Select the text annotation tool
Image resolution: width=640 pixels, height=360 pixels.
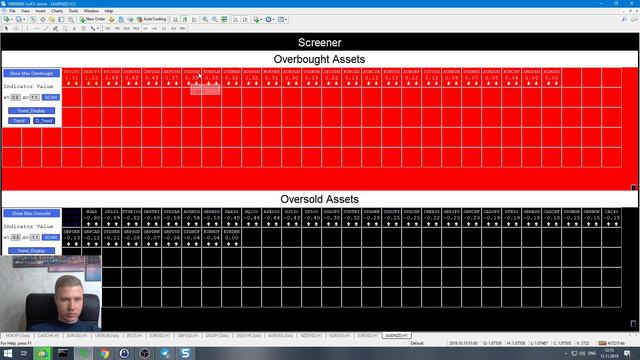(74, 29)
